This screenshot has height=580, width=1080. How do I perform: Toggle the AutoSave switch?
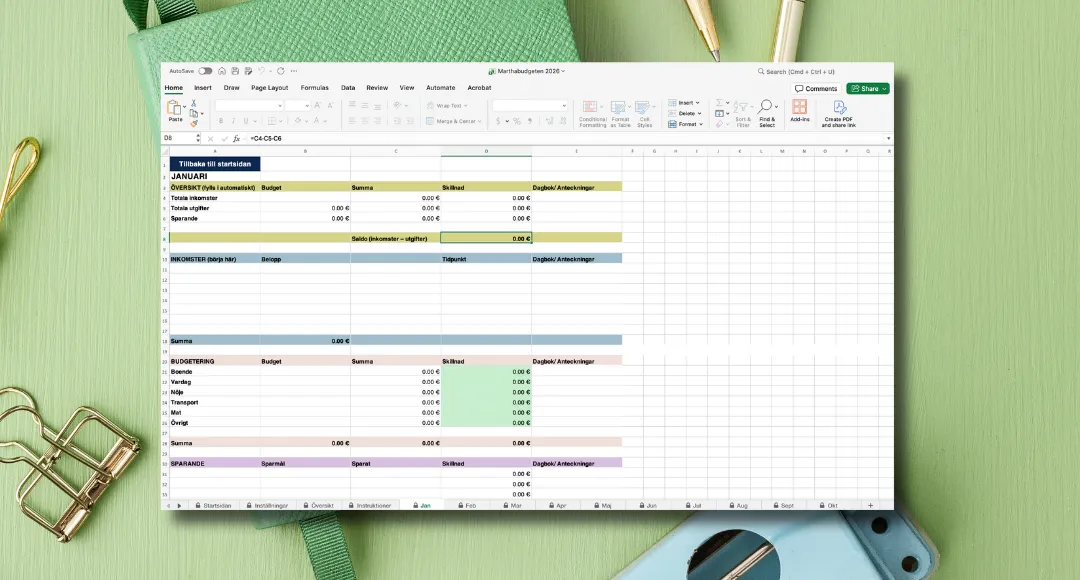[x=205, y=71]
